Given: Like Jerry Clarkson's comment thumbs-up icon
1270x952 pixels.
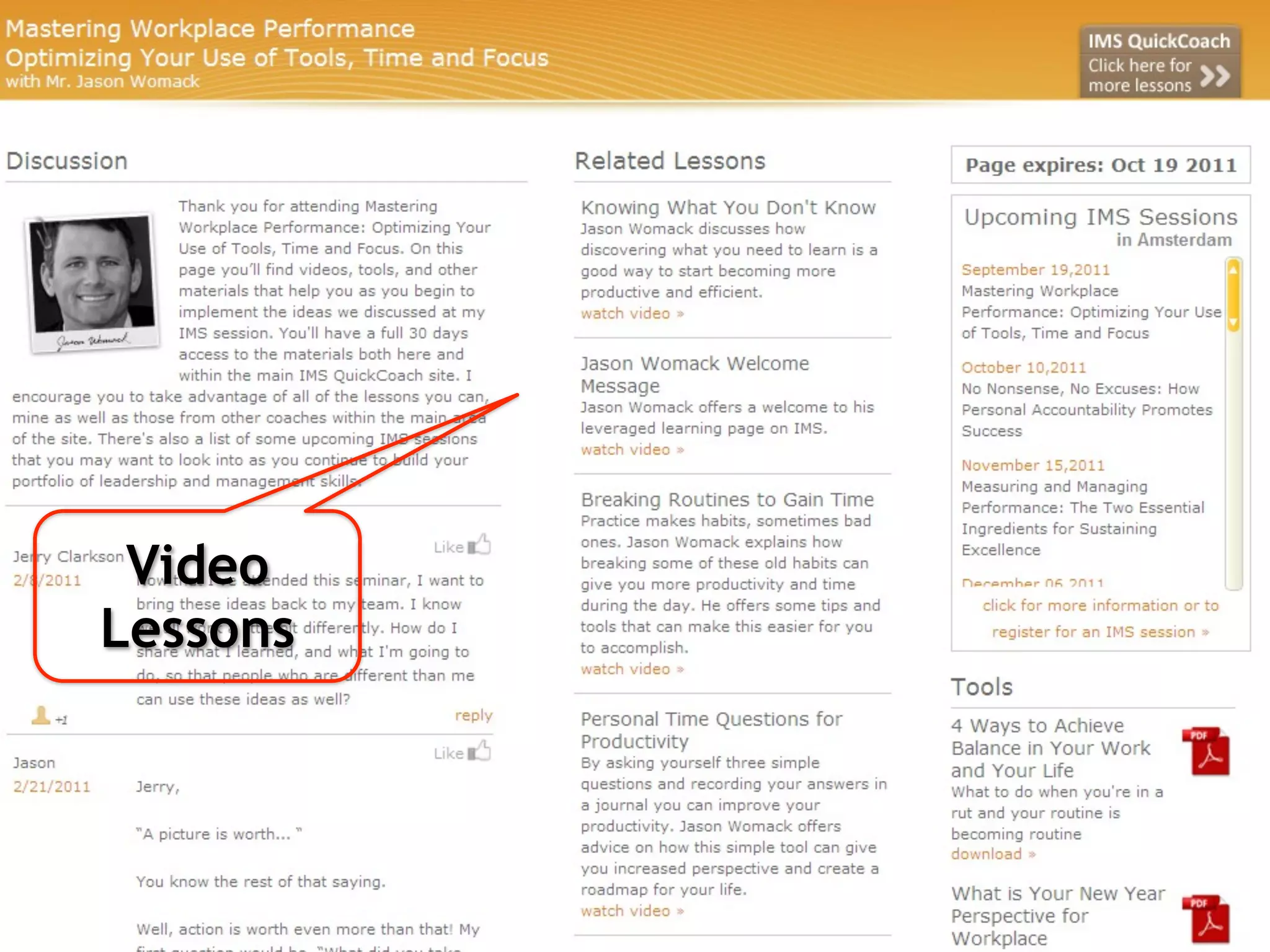Looking at the screenshot, I should (480, 545).
